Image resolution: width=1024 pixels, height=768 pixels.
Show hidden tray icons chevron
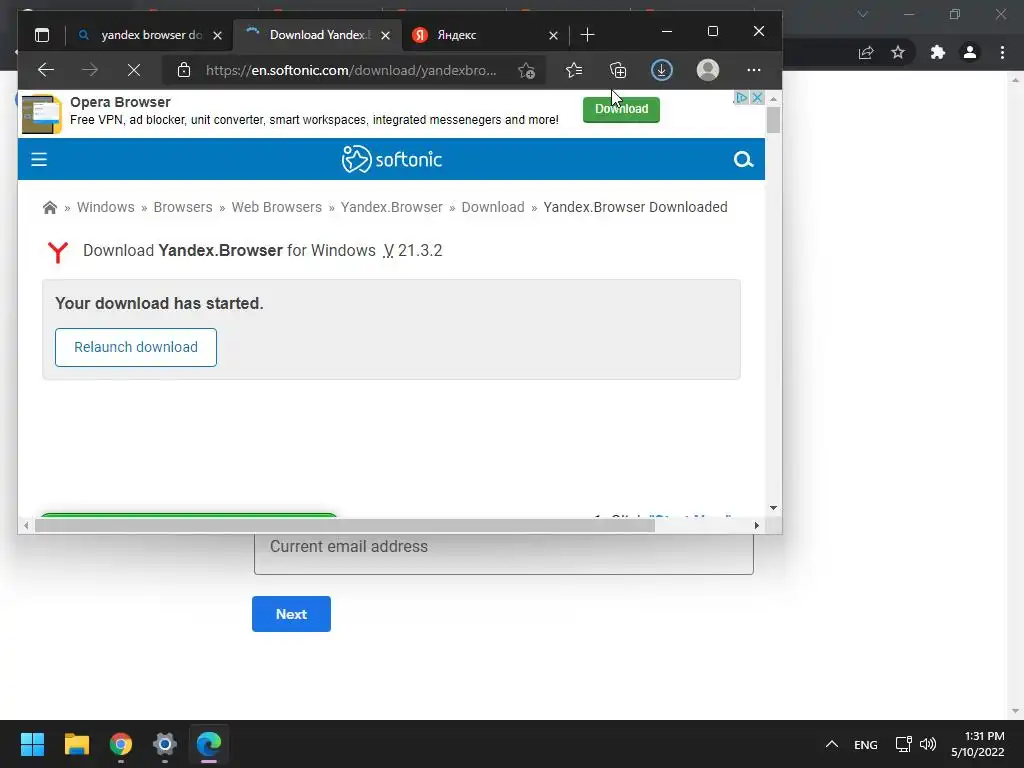pos(831,744)
